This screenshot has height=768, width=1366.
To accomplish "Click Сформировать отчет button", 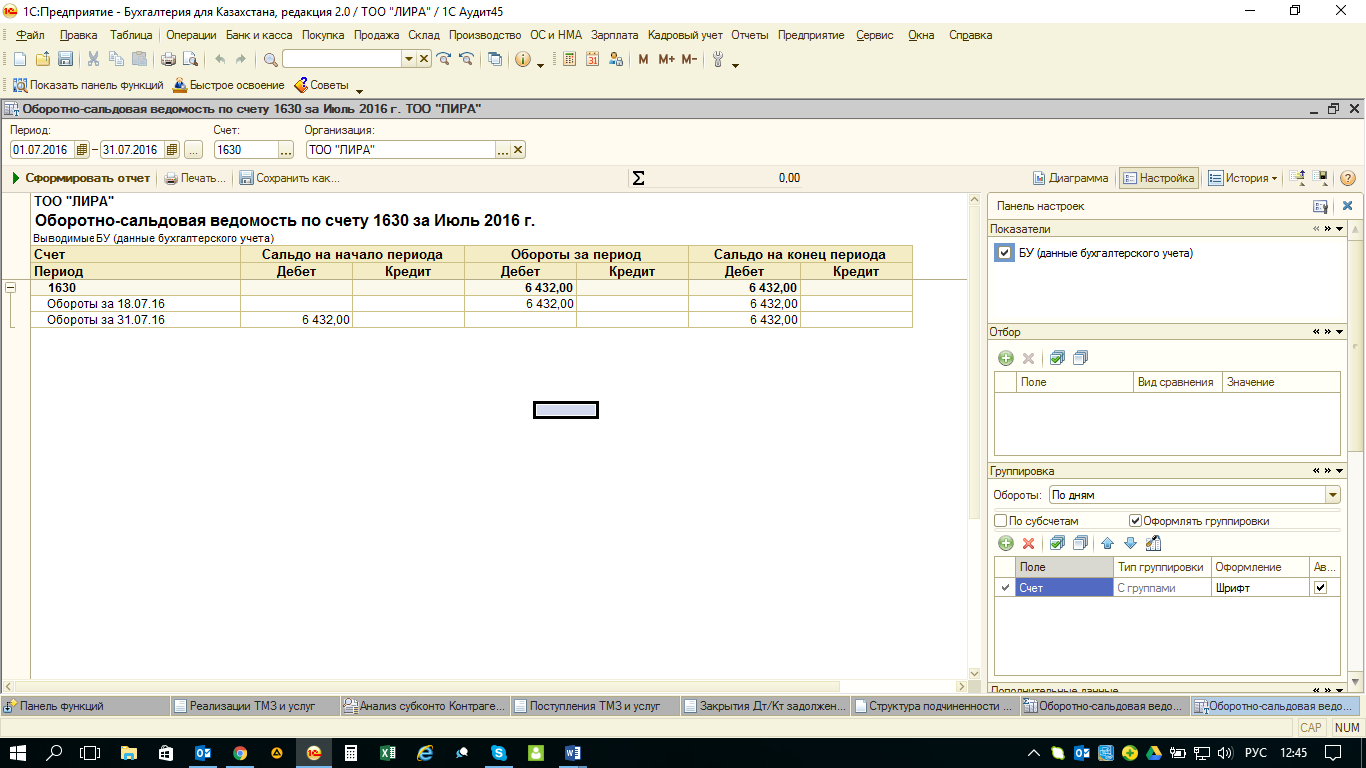I will [x=81, y=178].
